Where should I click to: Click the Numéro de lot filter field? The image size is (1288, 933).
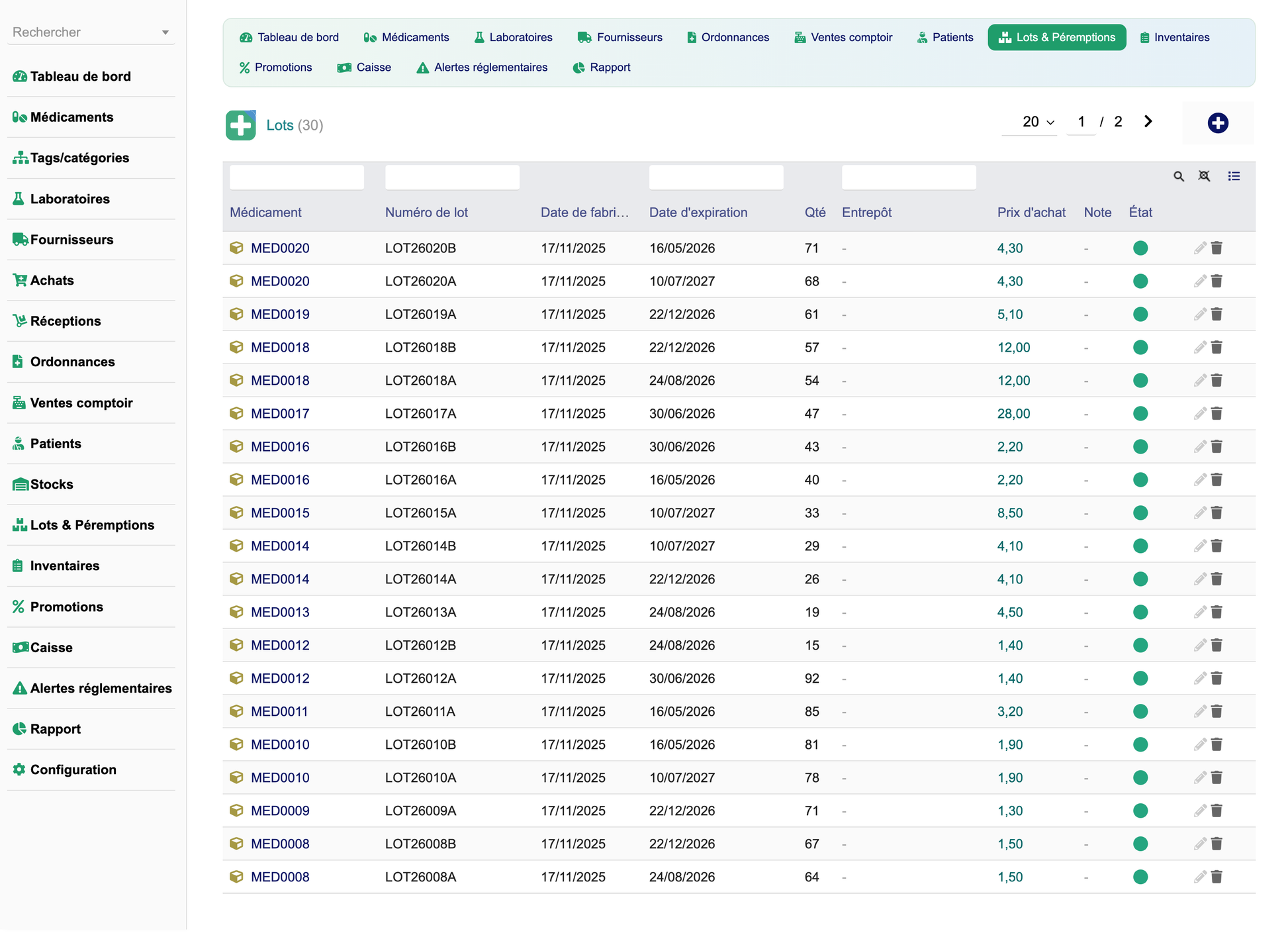pos(452,177)
